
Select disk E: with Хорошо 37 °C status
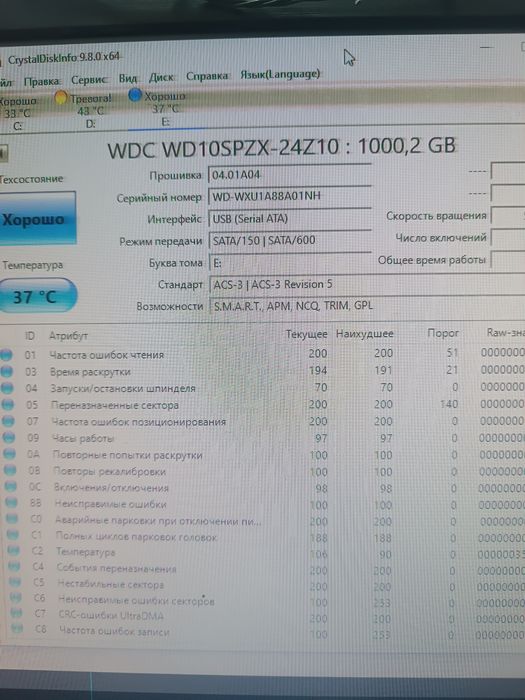(158, 108)
